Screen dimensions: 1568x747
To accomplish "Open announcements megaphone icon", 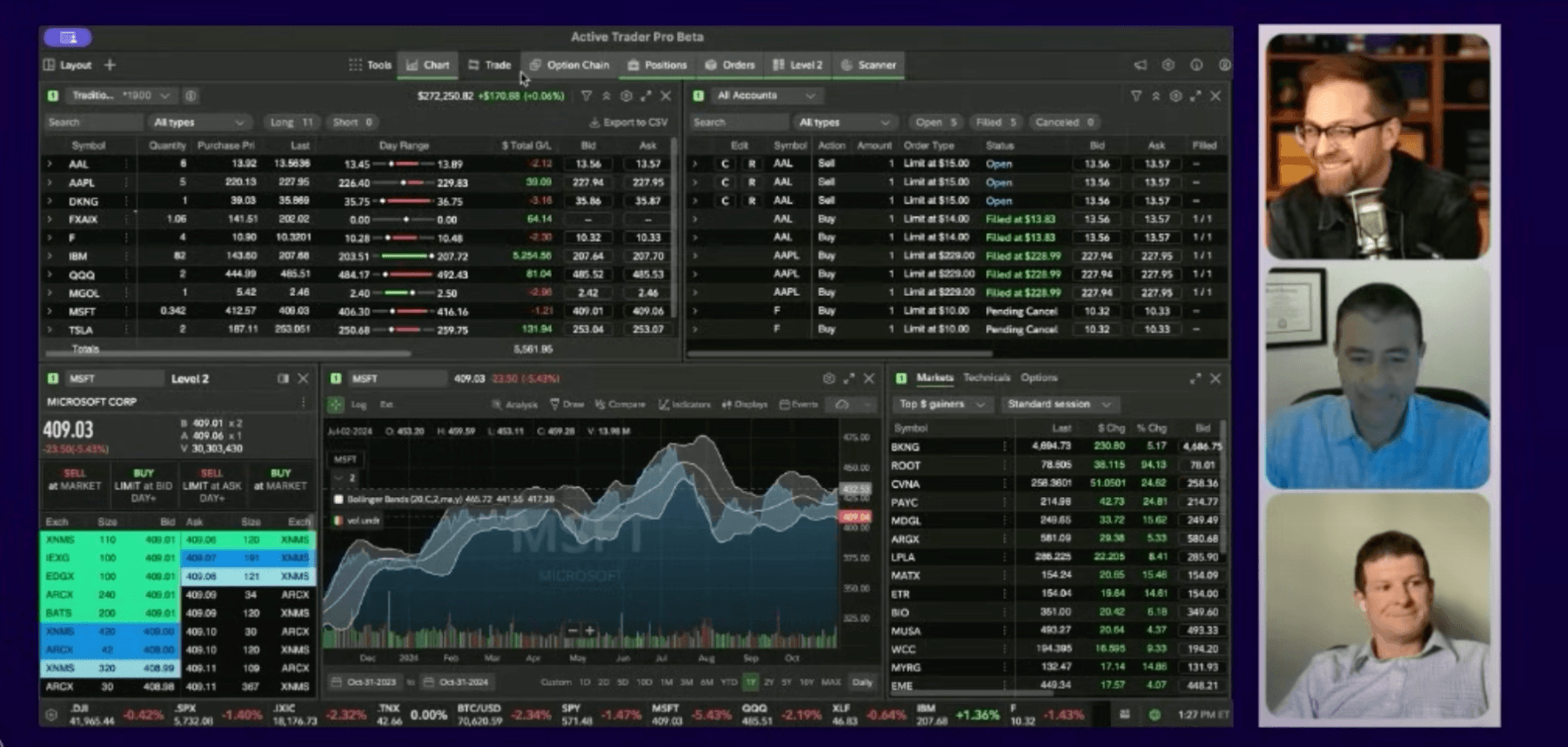I will (x=1140, y=64).
